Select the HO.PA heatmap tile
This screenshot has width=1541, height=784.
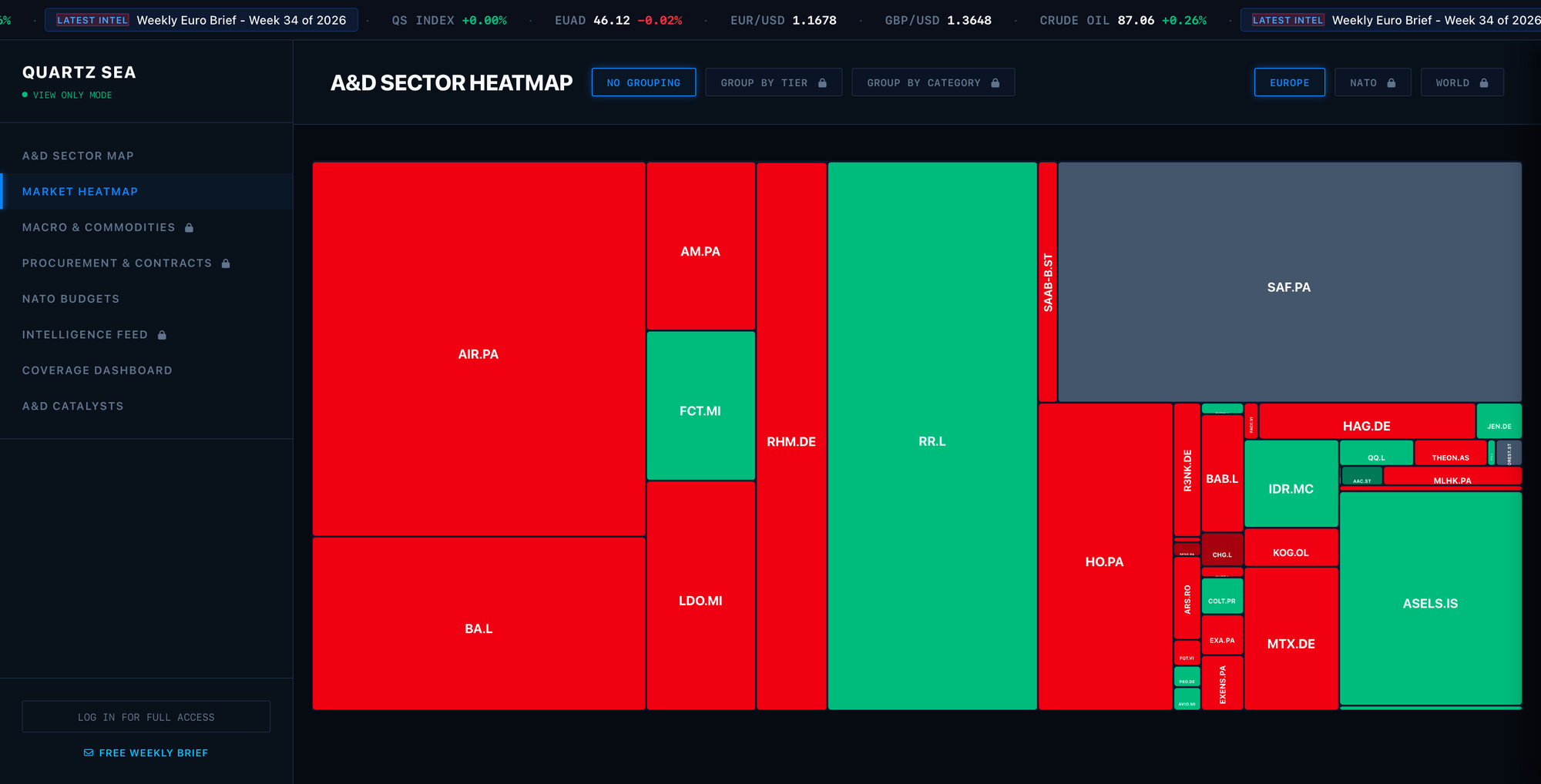coord(1105,556)
